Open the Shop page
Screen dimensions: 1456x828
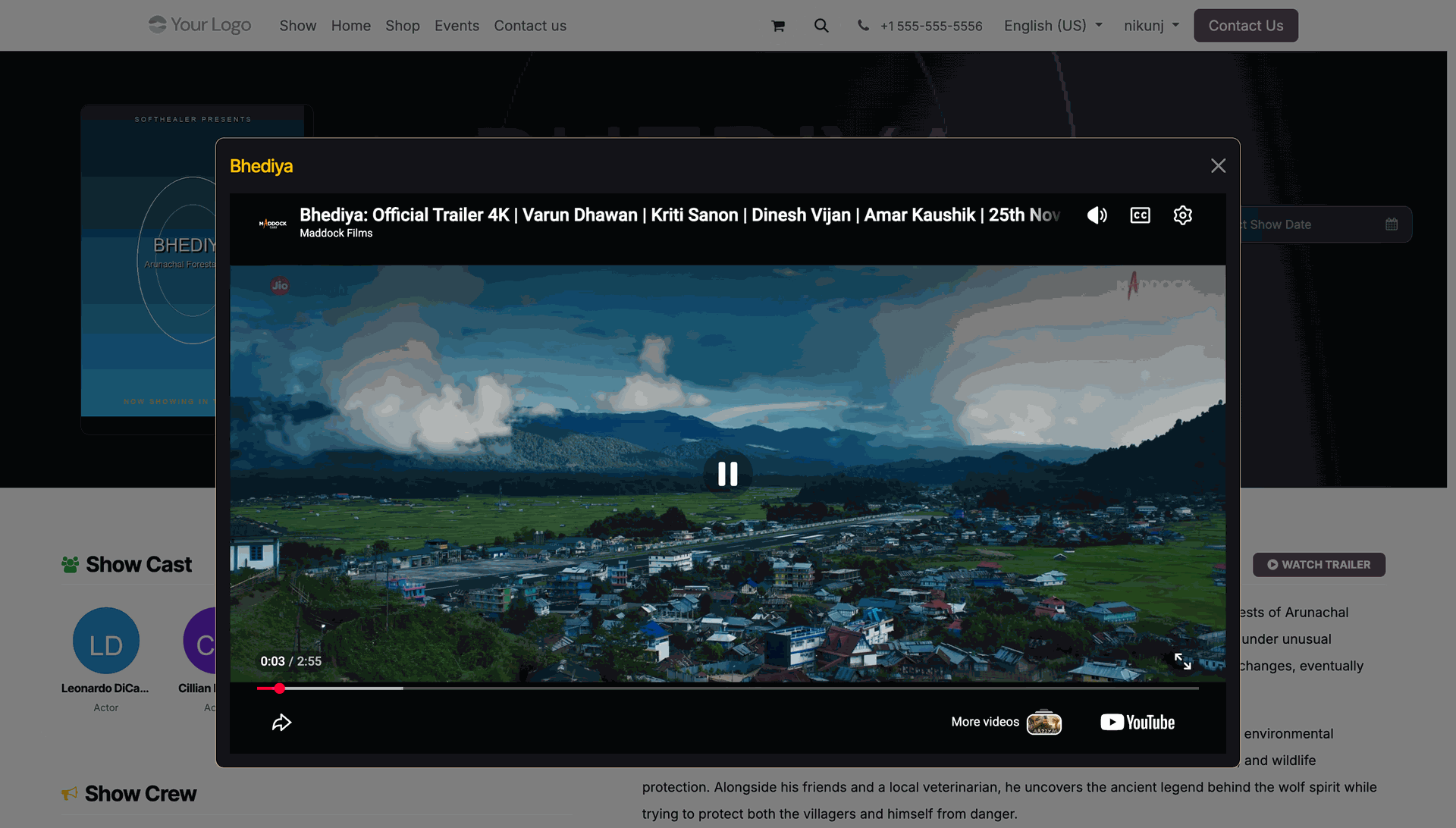coord(403,26)
